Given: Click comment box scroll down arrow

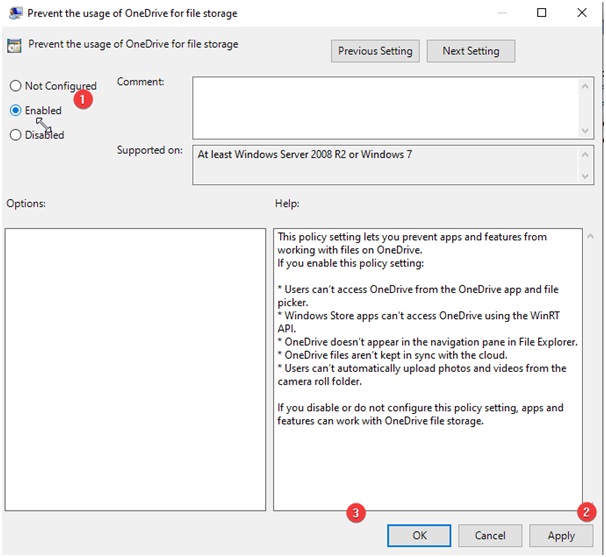Looking at the screenshot, I should coord(585,131).
